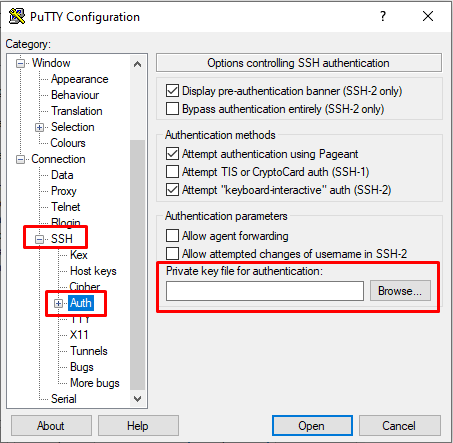Collapse the Connection tree node
The width and height of the screenshot is (453, 443).
point(20,159)
